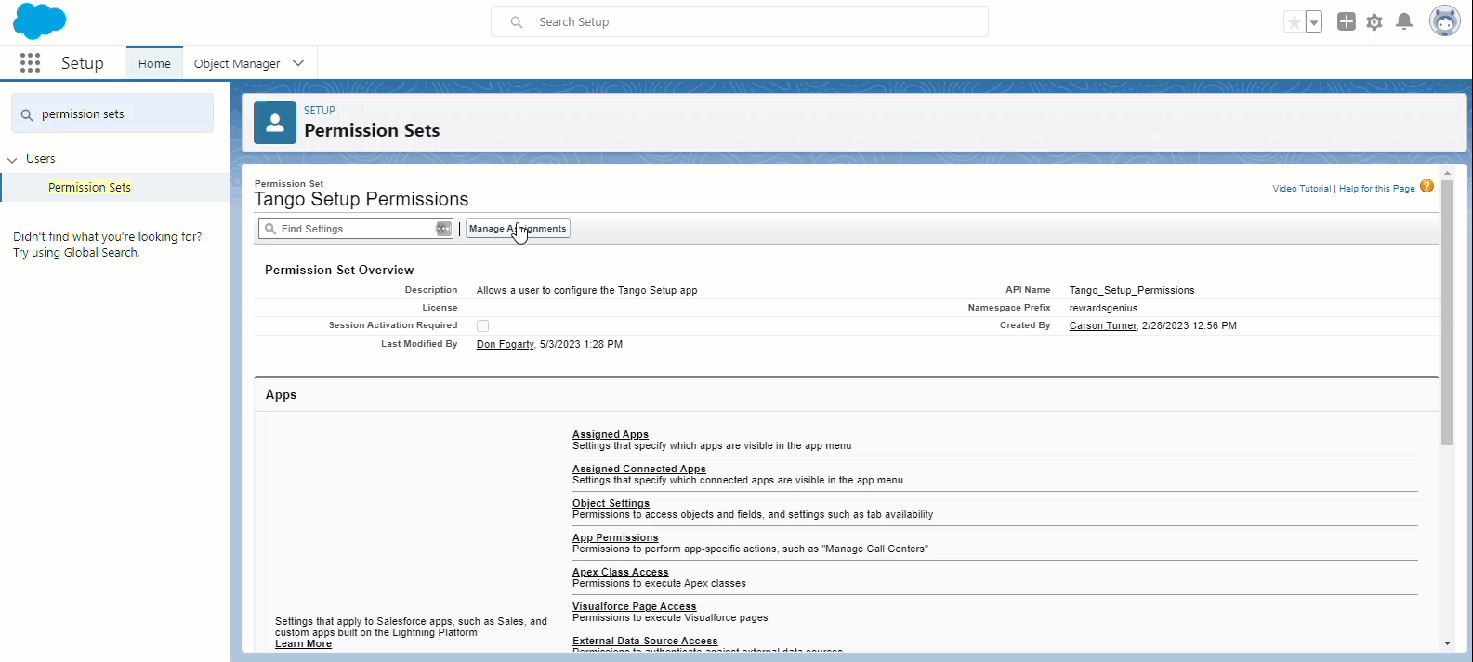Open Setup settings gear icon

tap(1374, 21)
